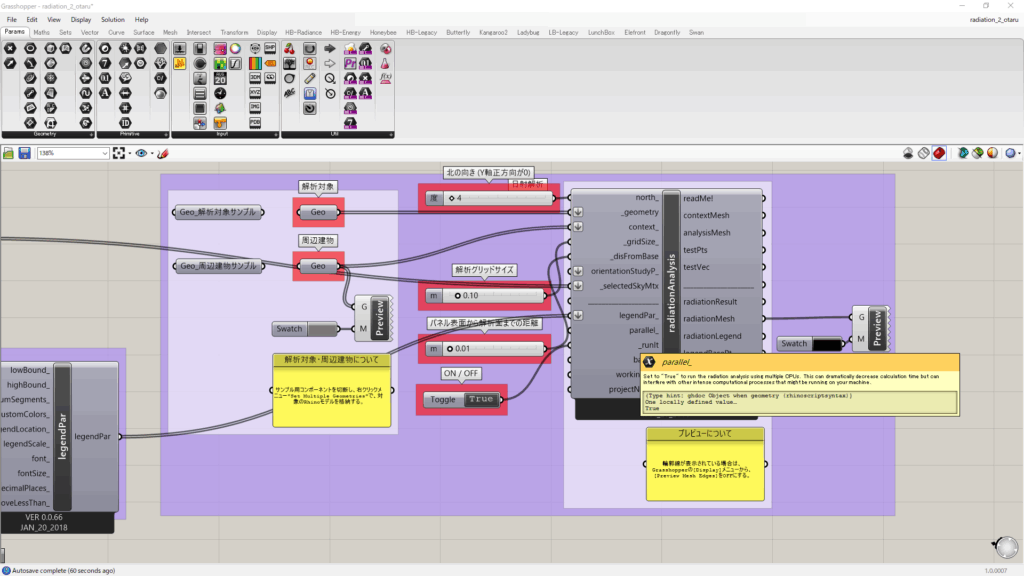Open the 138% zoom level dropdown
1024x576 pixels.
coord(104,153)
